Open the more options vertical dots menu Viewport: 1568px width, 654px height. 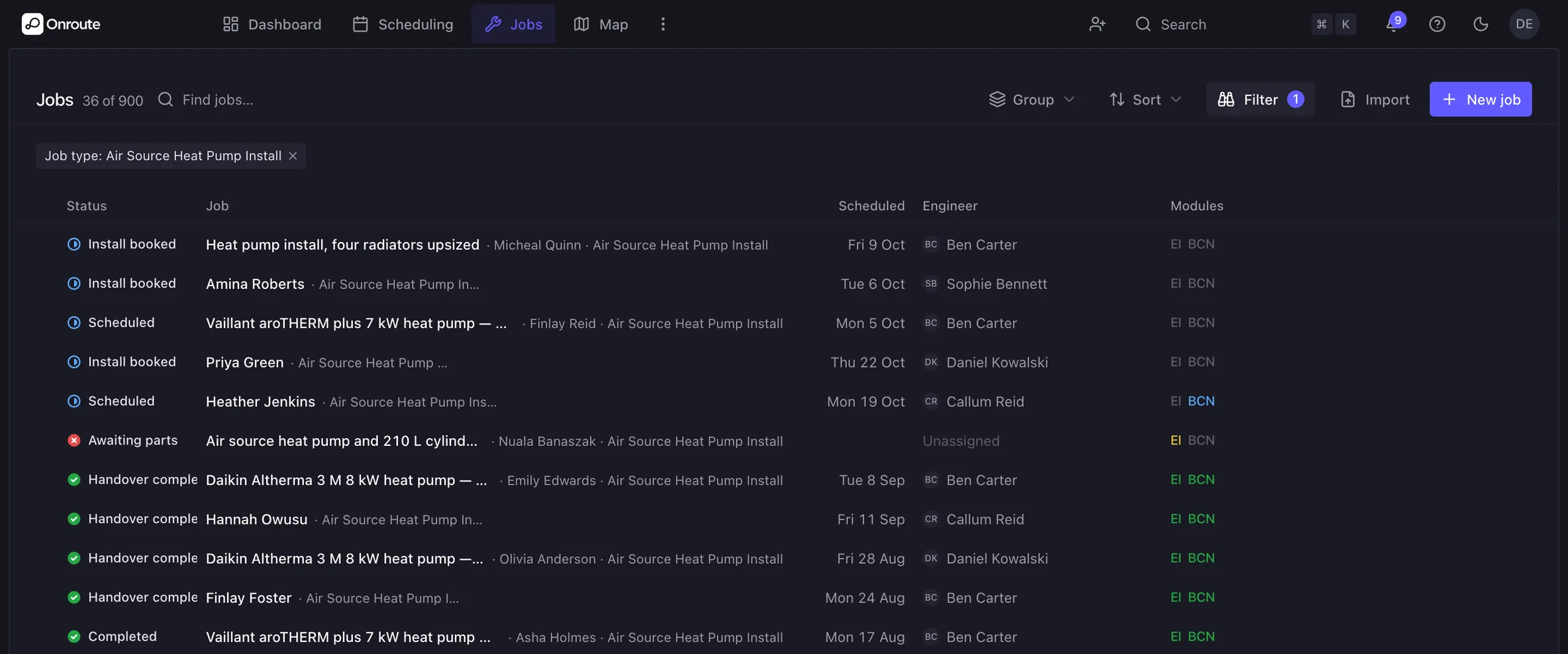tap(663, 24)
